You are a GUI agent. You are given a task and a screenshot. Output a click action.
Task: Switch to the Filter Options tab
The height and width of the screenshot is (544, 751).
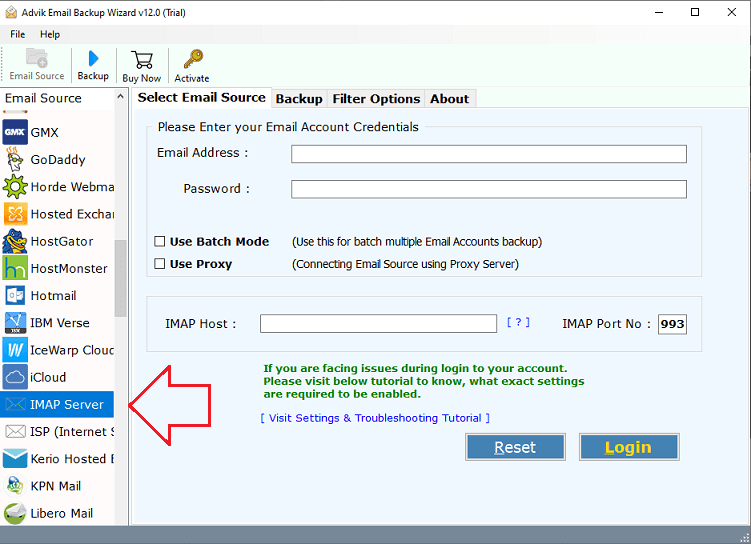click(x=376, y=99)
